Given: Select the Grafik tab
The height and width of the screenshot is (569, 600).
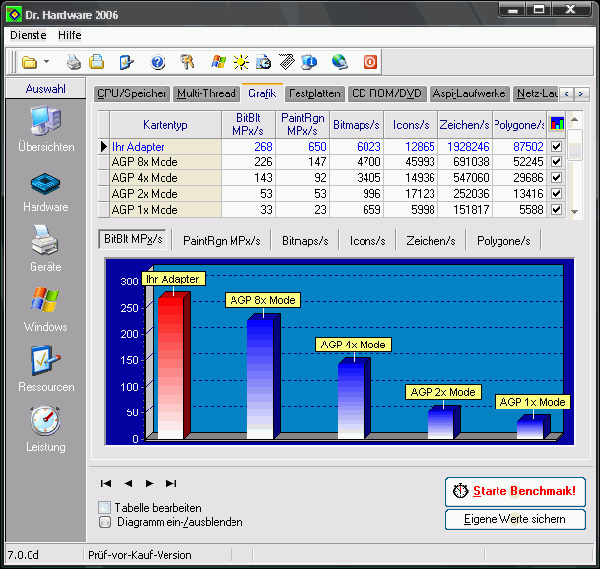Looking at the screenshot, I should click(x=262, y=93).
